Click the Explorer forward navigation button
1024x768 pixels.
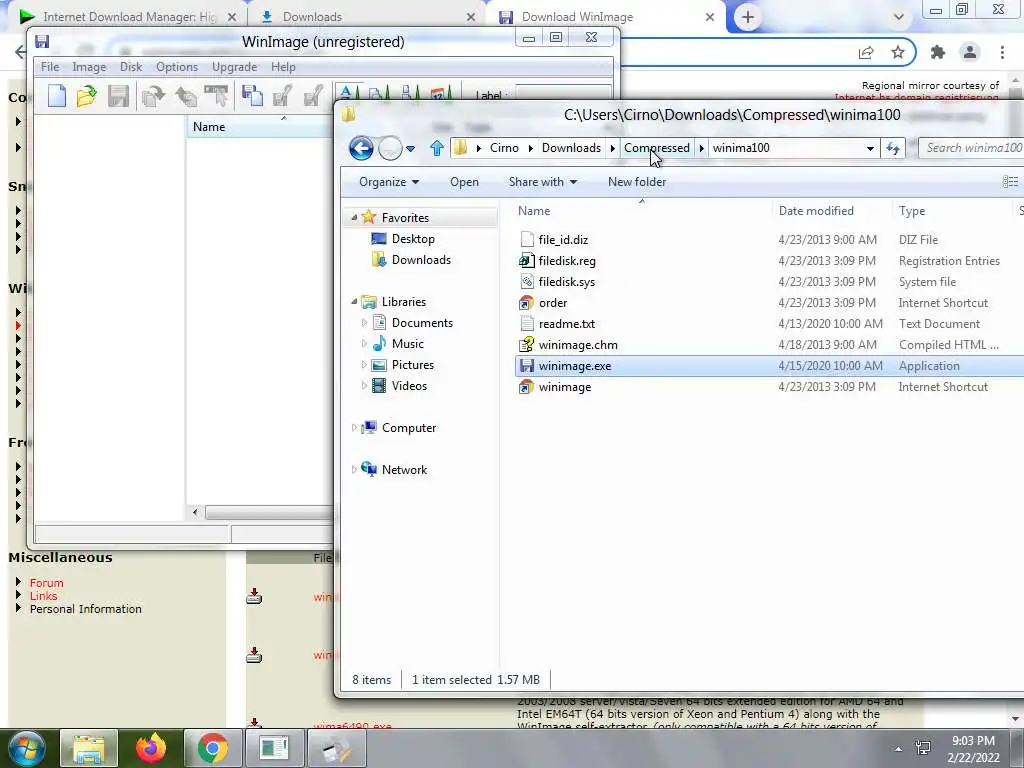[x=390, y=148]
